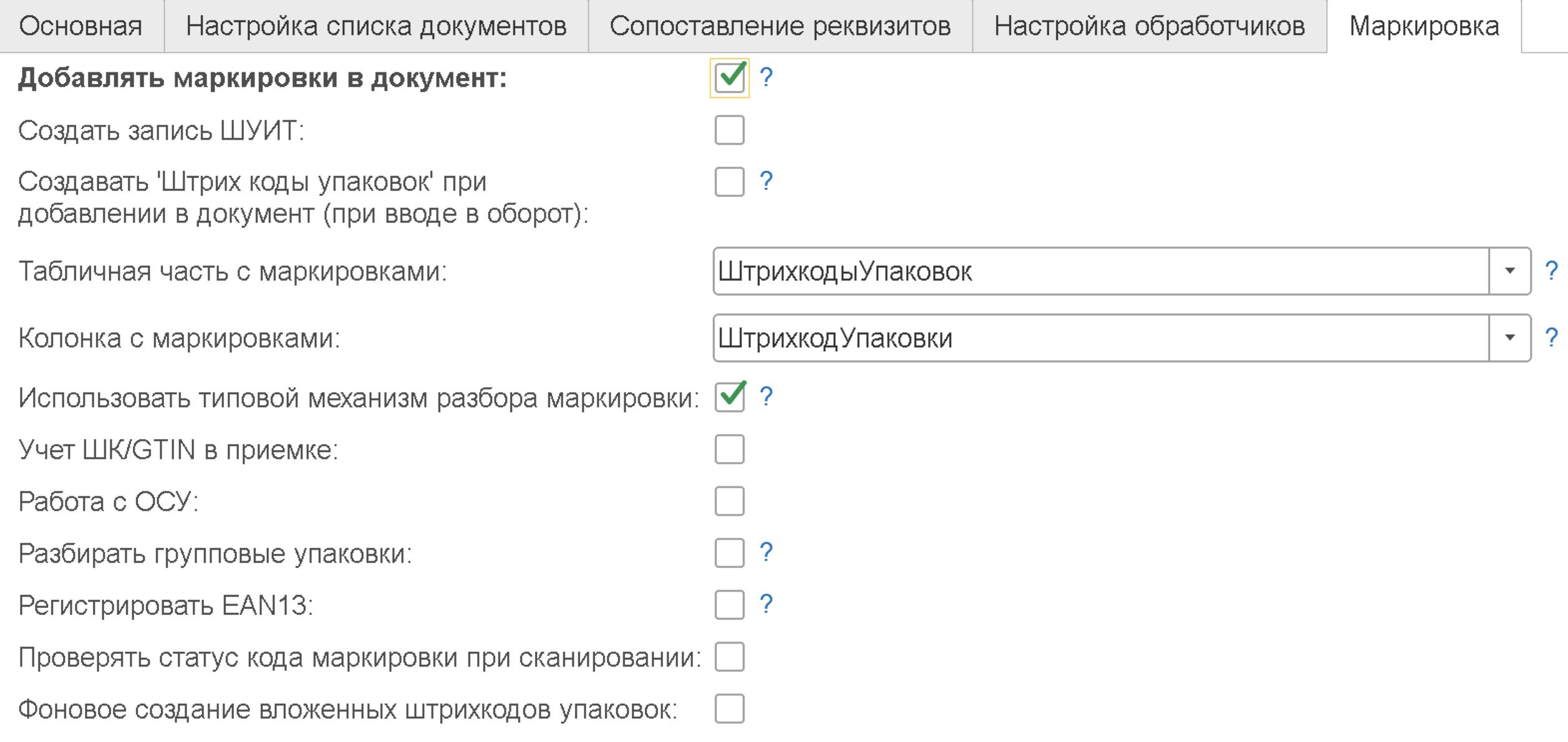Open help for 'Создавать Штрих коды упаковок'
The height and width of the screenshot is (742, 1568).
pos(767,182)
